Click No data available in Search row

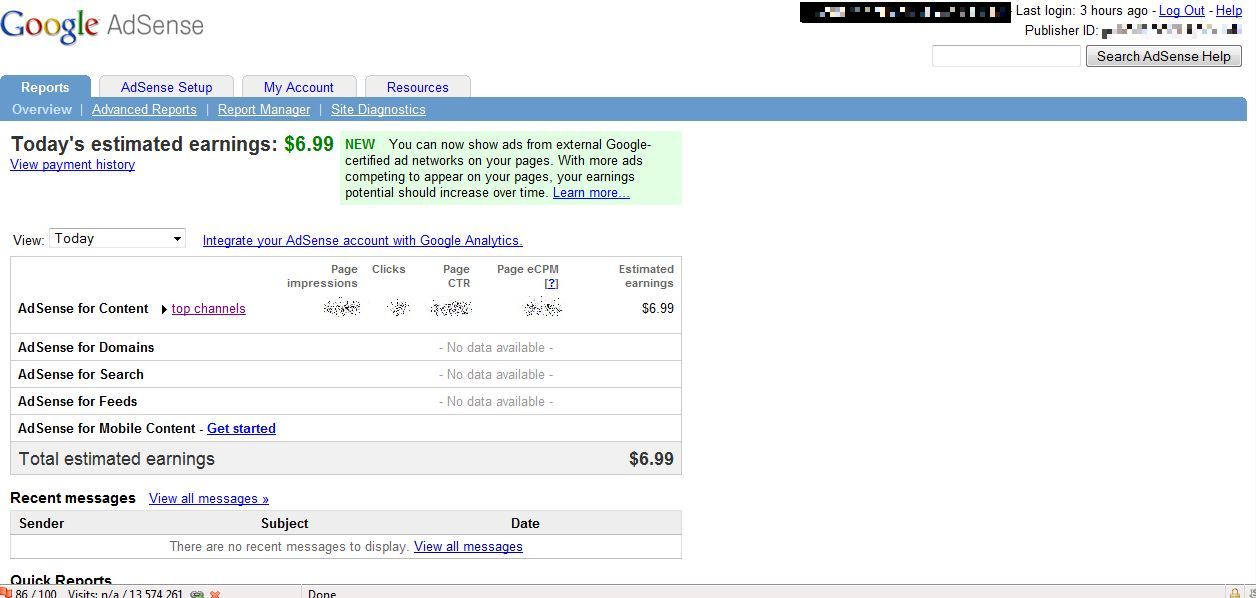(496, 374)
